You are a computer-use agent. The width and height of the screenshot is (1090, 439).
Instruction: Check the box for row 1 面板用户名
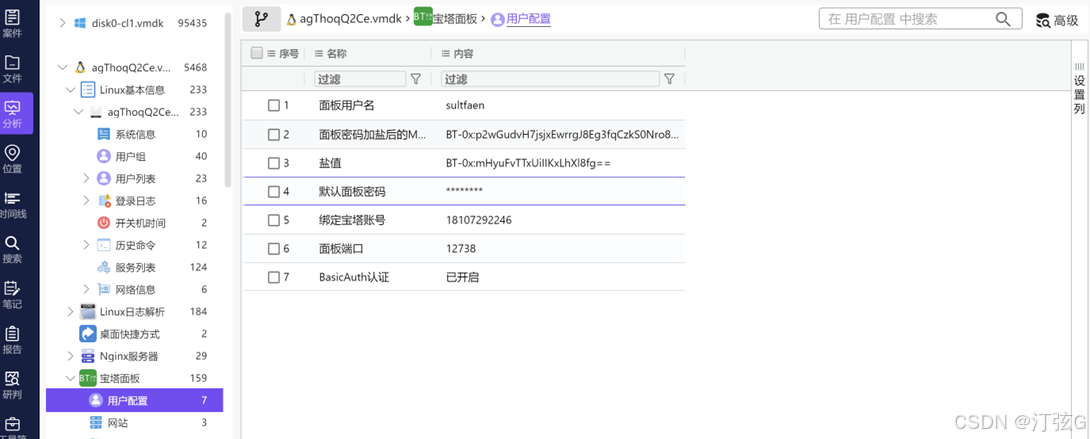coord(274,106)
